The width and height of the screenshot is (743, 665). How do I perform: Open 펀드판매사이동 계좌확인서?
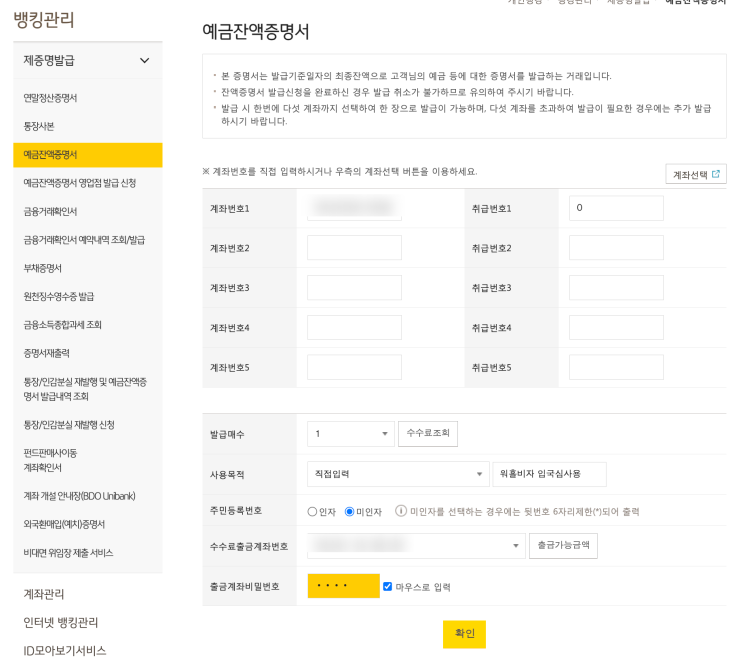point(50,460)
